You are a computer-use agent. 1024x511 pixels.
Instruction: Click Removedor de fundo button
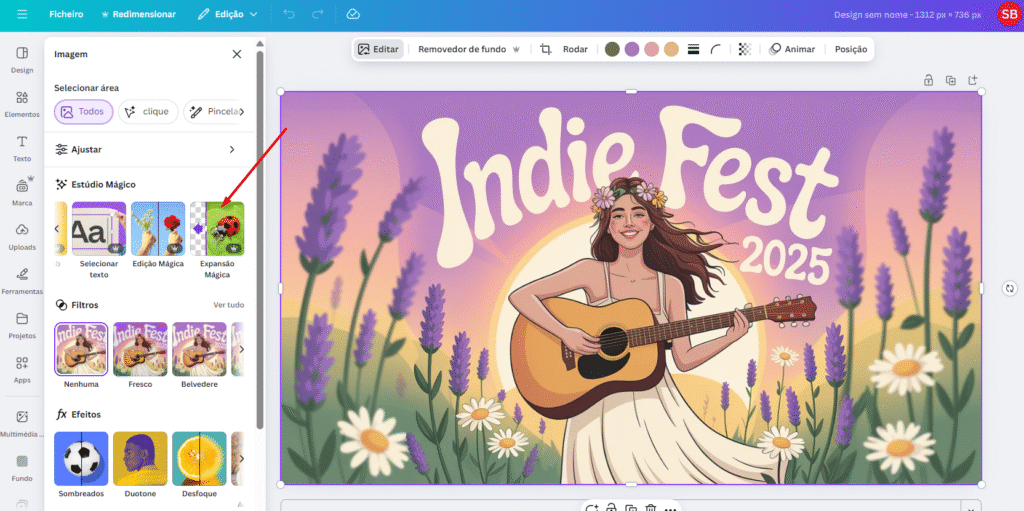pos(468,49)
